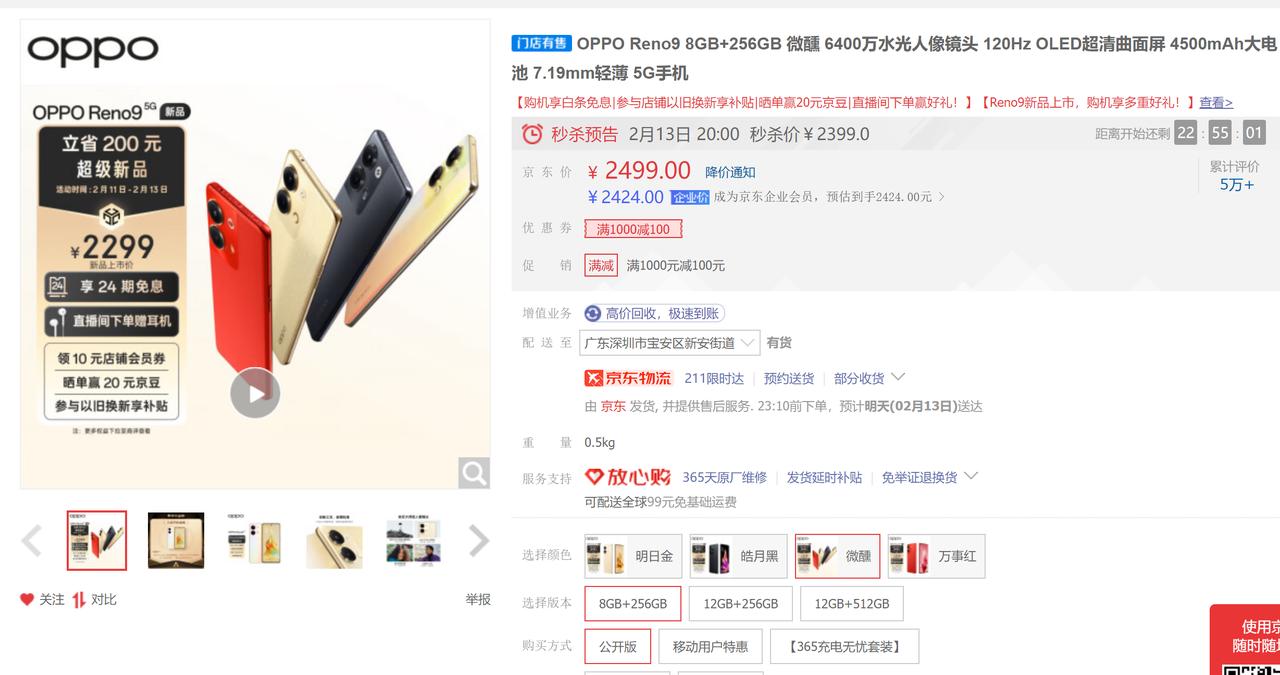1280x675 pixels.
Task: Expand service support chevron after 免举证退换货
Action: [x=970, y=476]
